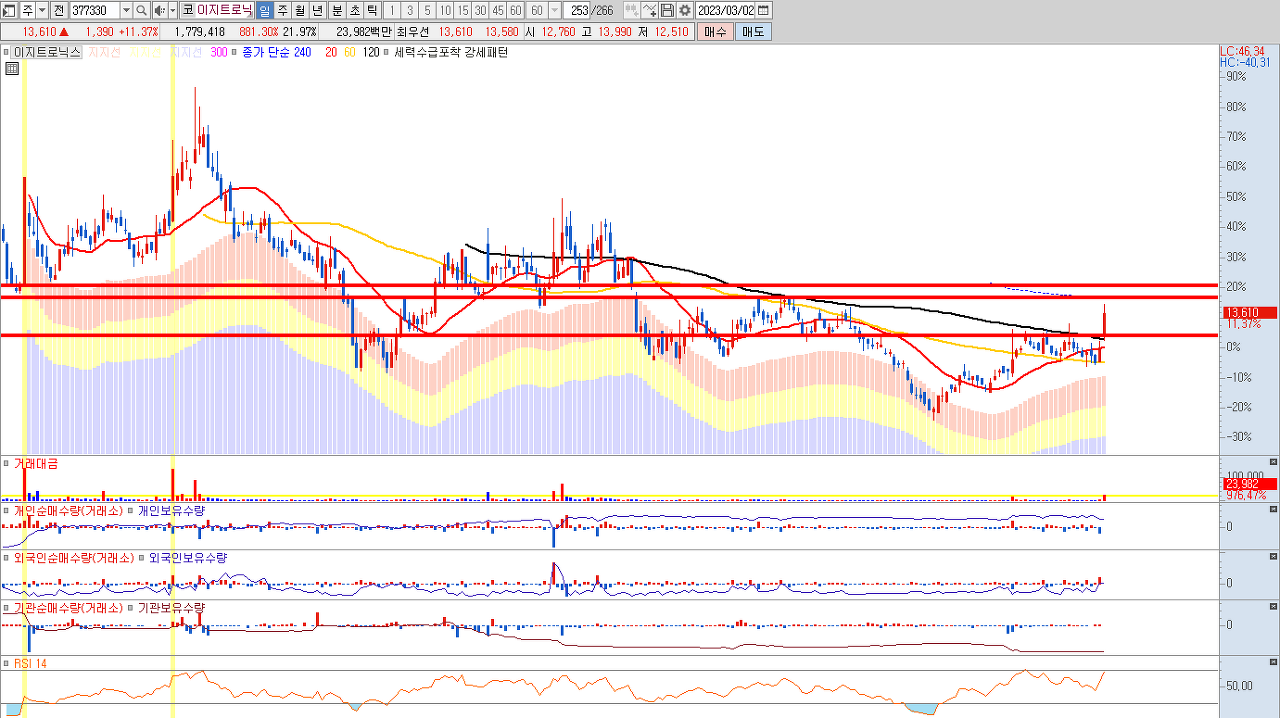Click the 외국인순매수량(거래소) indicator label

point(73,558)
